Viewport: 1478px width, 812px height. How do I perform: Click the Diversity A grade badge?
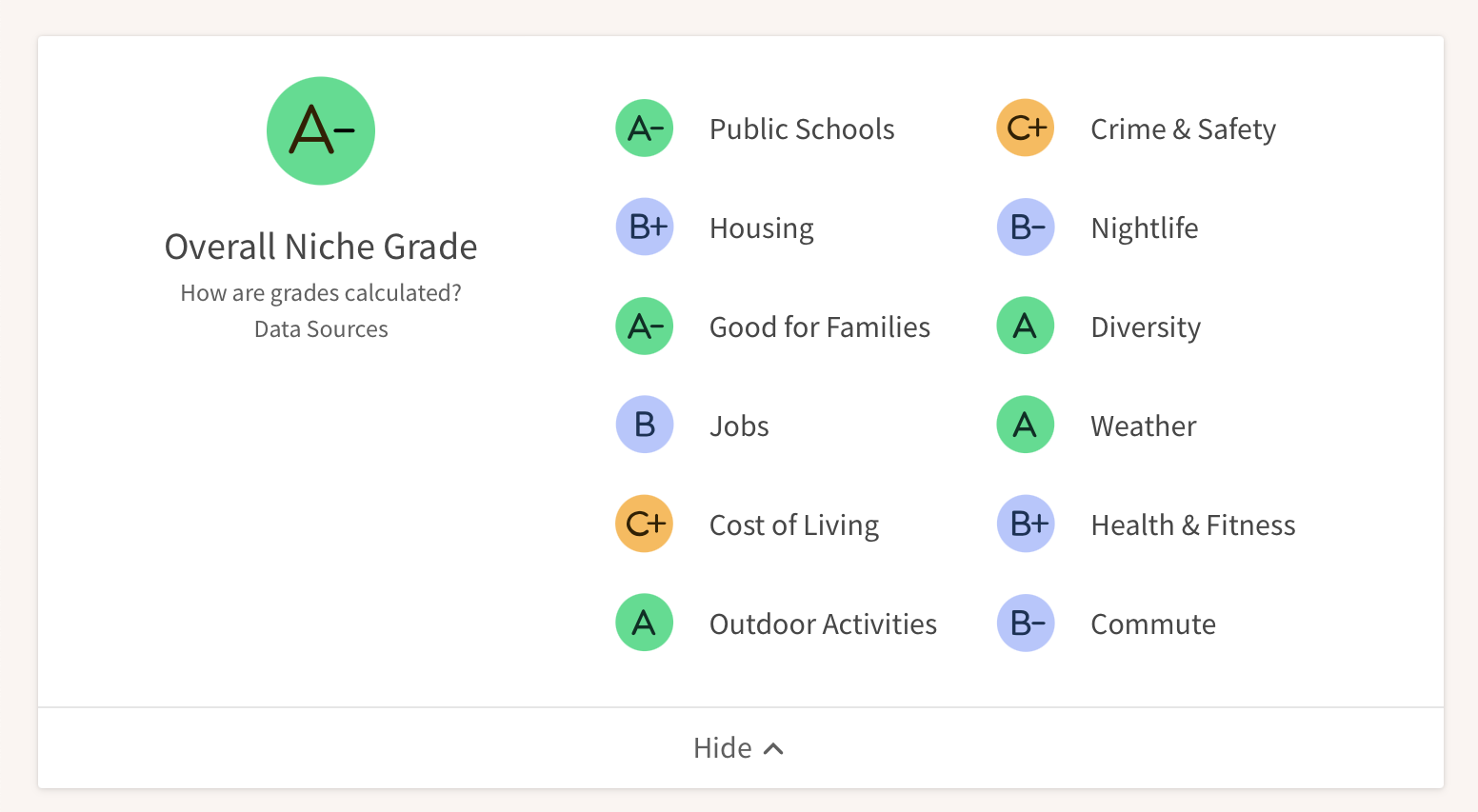(x=1026, y=327)
